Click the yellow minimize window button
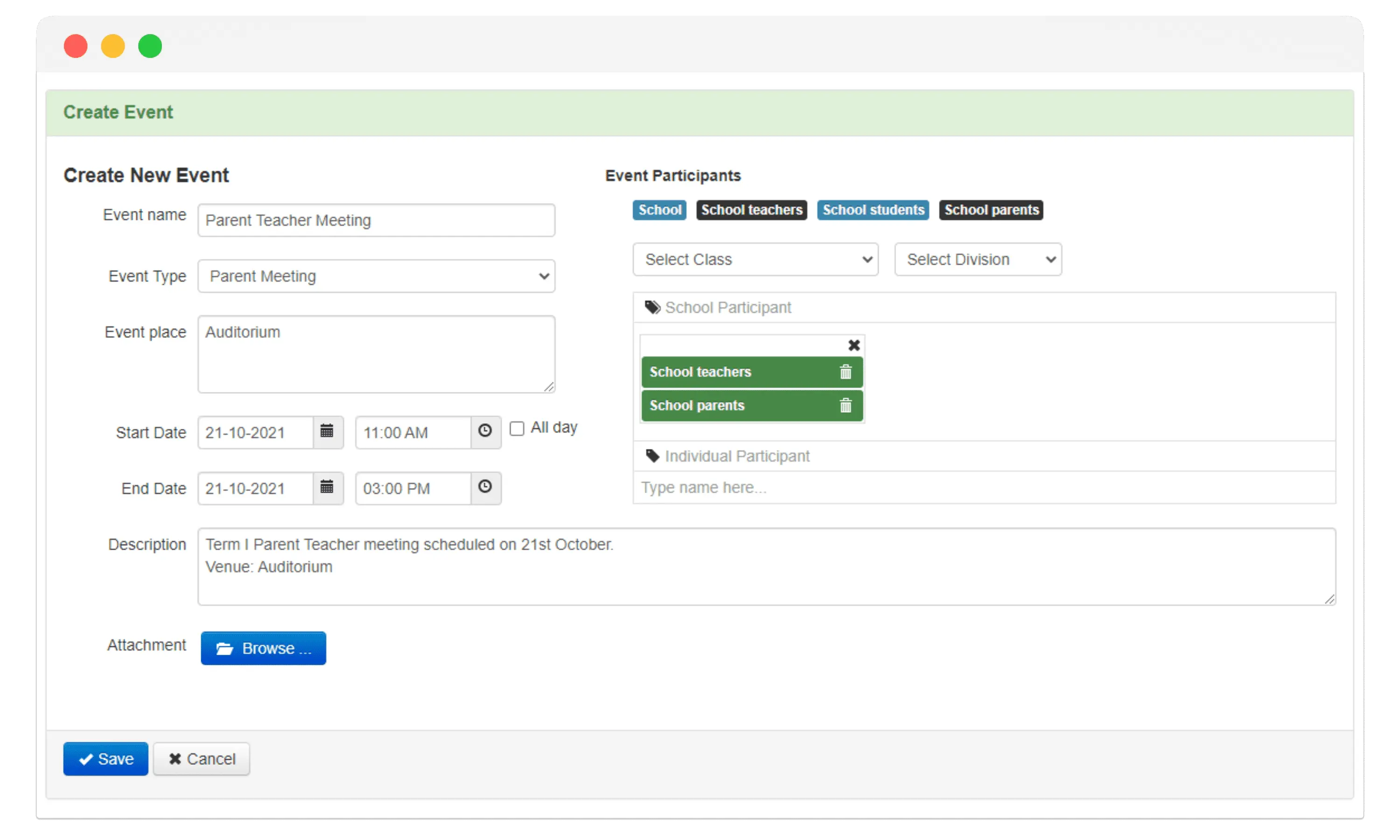The image size is (1400, 840). click(112, 46)
